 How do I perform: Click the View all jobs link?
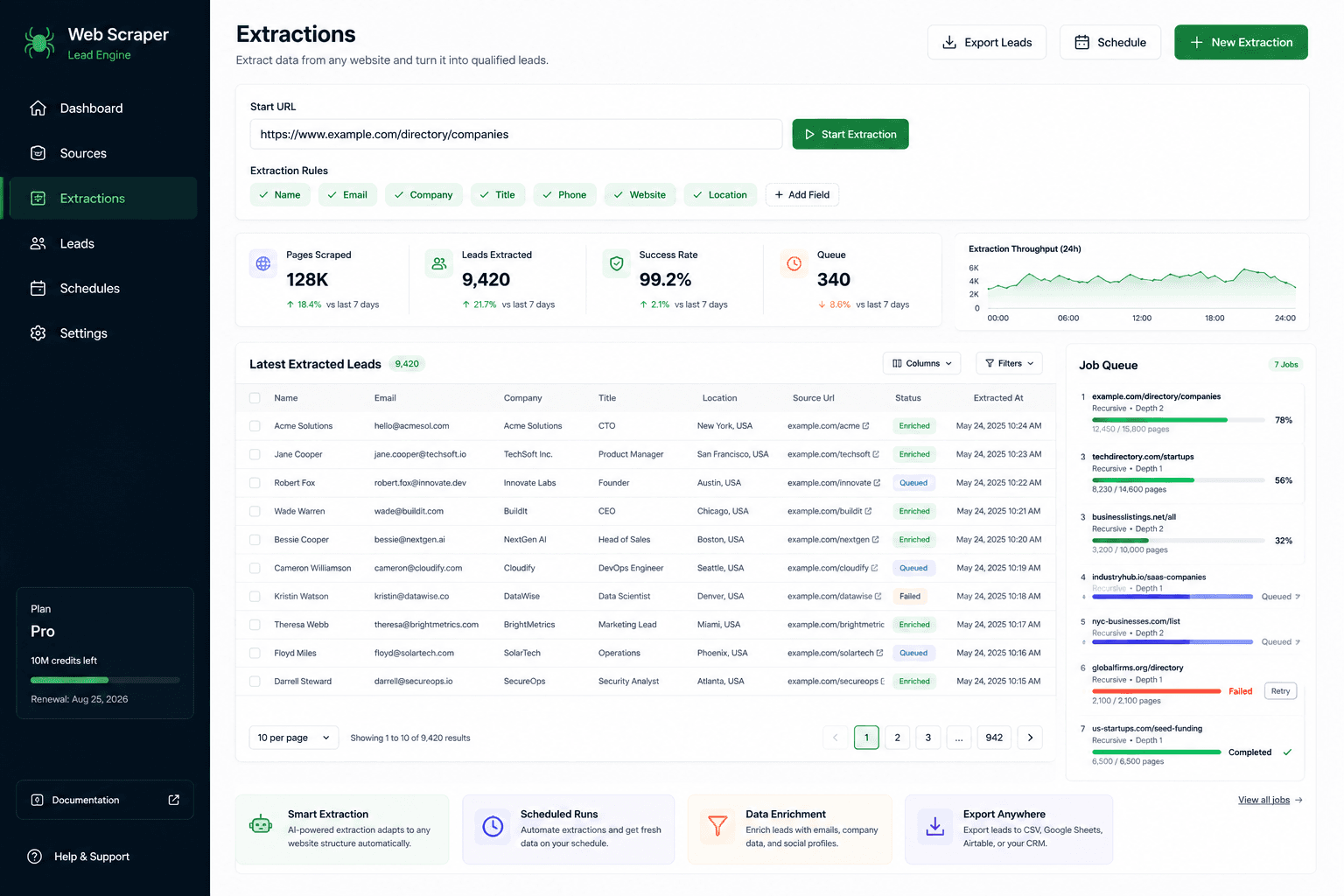(1270, 800)
